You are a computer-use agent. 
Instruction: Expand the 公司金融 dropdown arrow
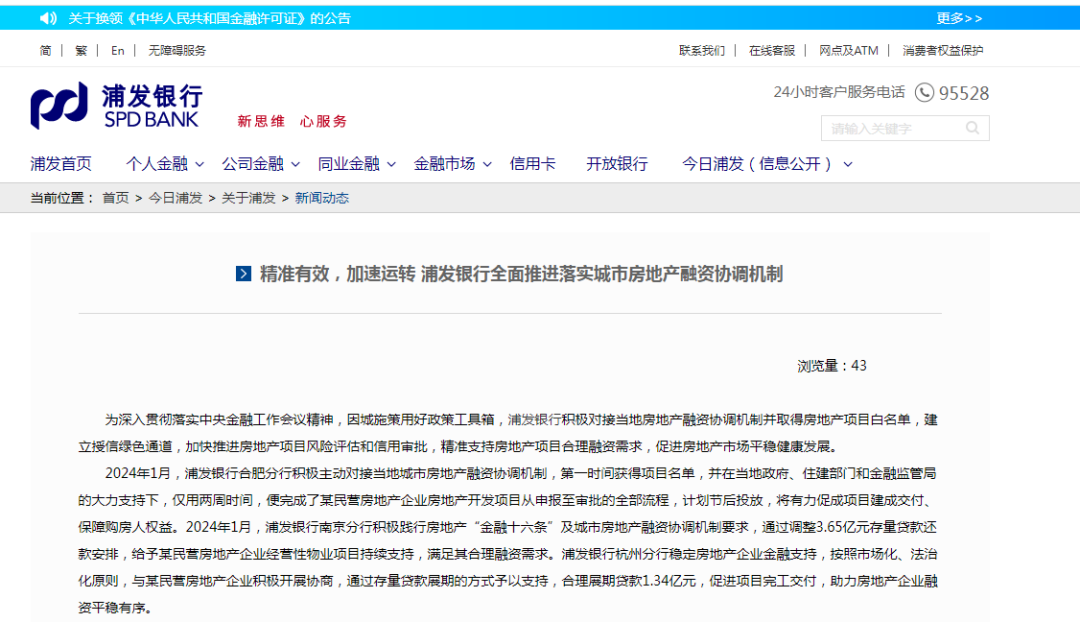point(295,165)
